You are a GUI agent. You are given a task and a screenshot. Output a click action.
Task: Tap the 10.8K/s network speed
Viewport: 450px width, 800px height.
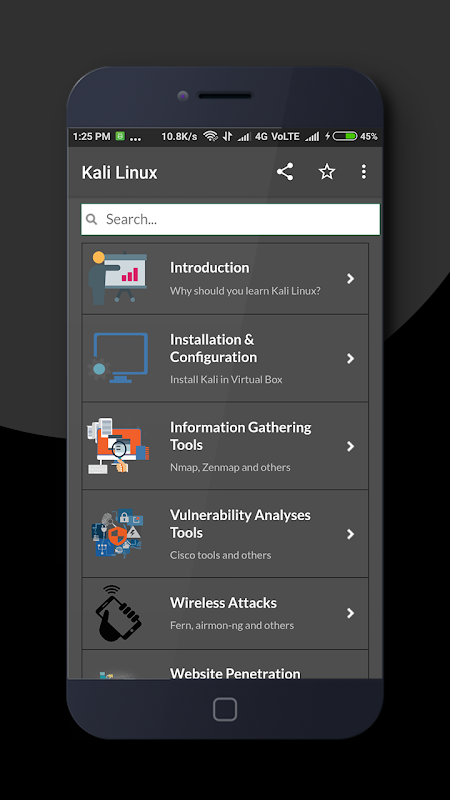pyautogui.click(x=179, y=136)
